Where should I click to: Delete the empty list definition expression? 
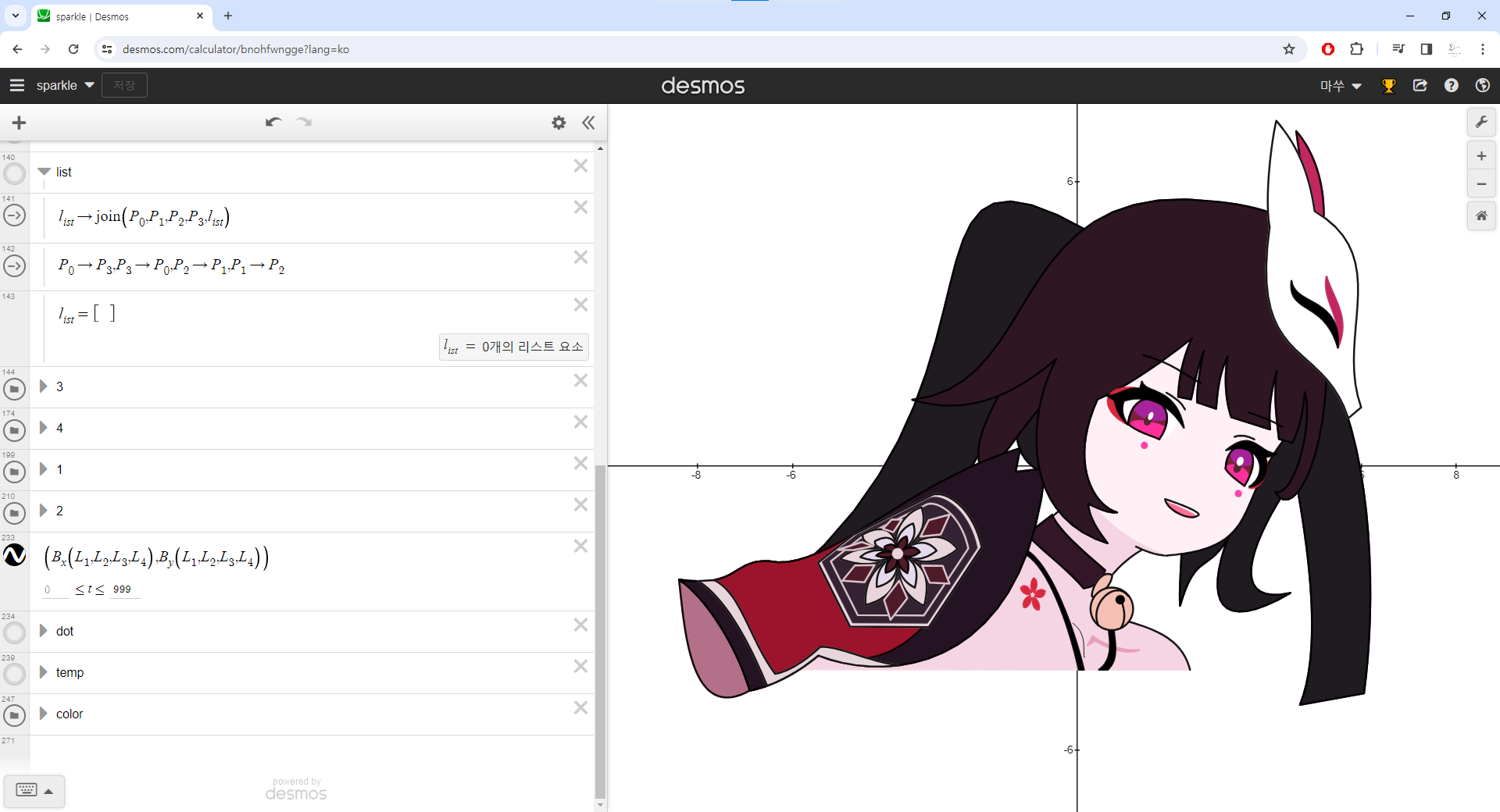tap(580, 304)
